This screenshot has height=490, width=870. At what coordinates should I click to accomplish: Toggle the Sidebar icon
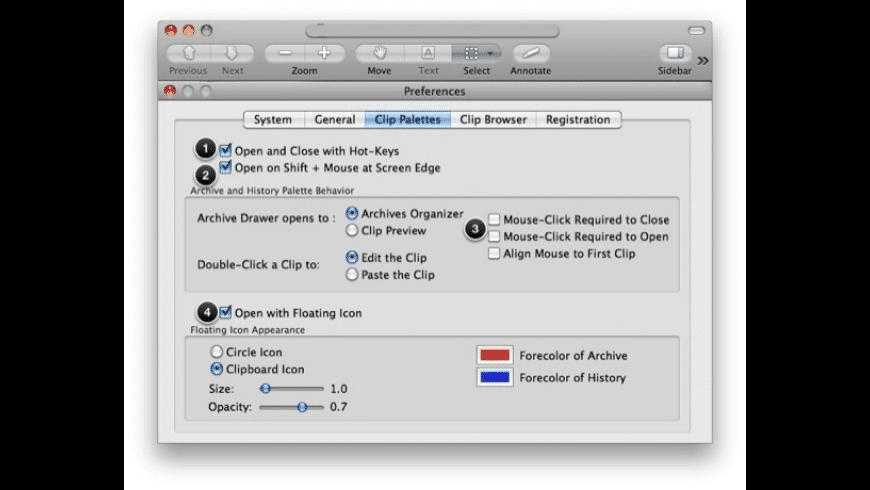(676, 53)
